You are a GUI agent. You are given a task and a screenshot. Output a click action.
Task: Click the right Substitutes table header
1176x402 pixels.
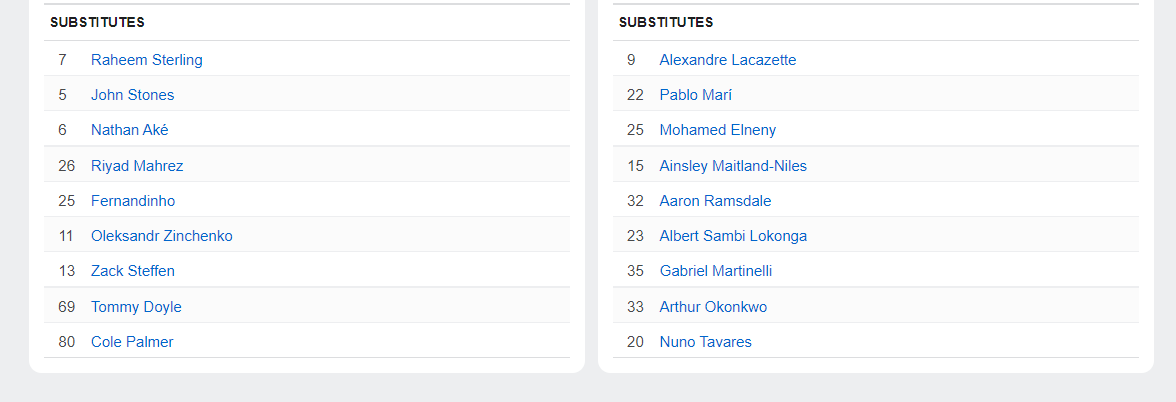666,22
